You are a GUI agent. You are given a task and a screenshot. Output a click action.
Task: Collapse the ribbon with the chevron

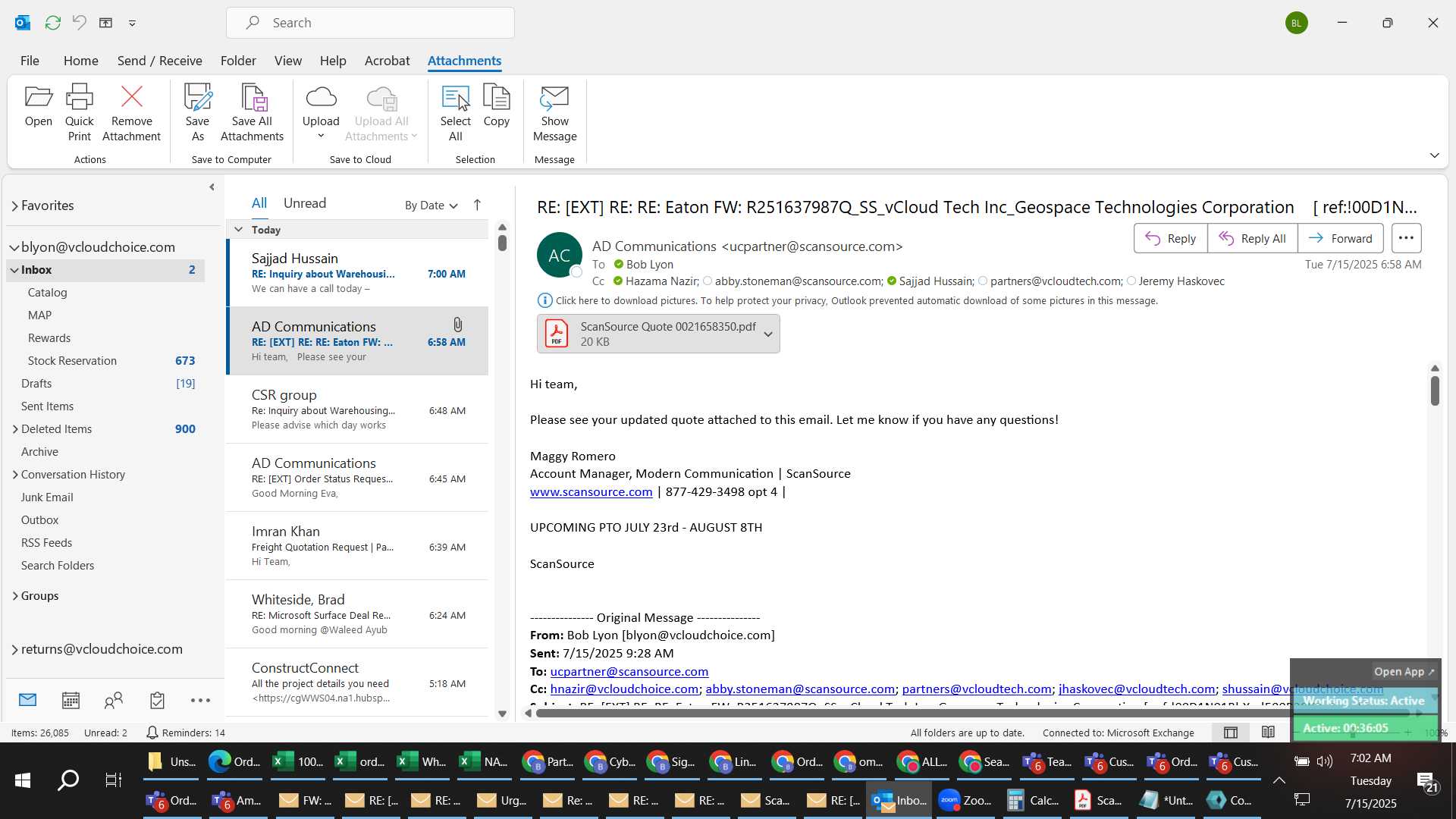pyautogui.click(x=1434, y=155)
